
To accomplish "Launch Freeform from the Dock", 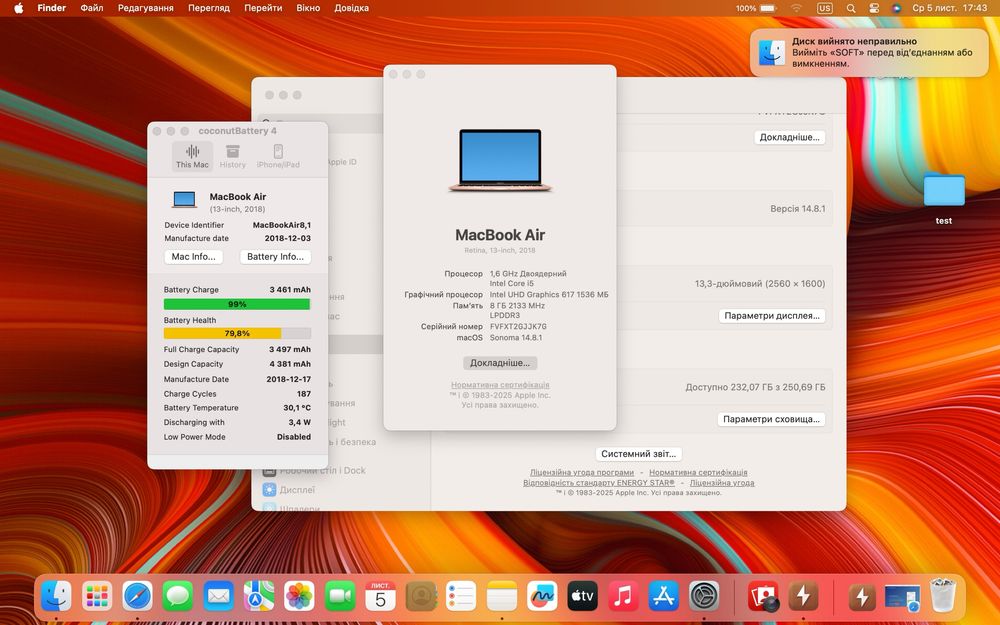I will coord(542,597).
